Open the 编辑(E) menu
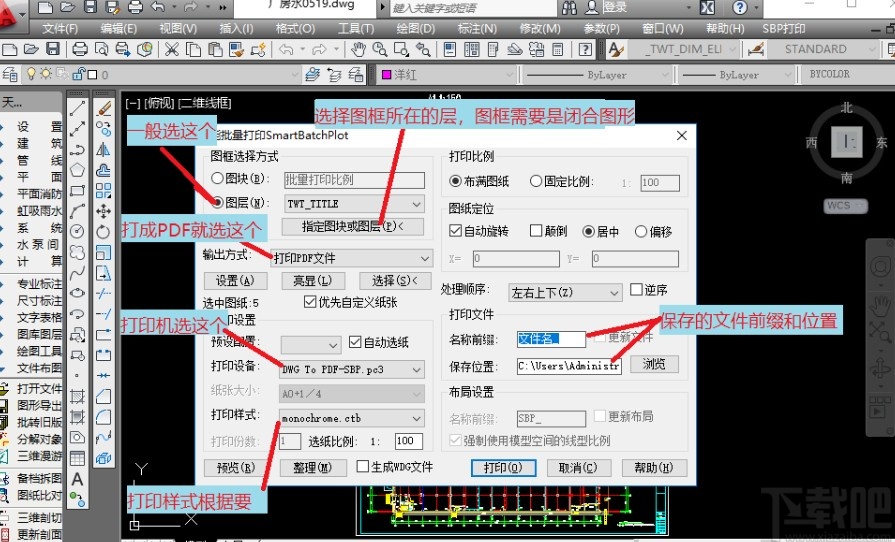 point(119,29)
